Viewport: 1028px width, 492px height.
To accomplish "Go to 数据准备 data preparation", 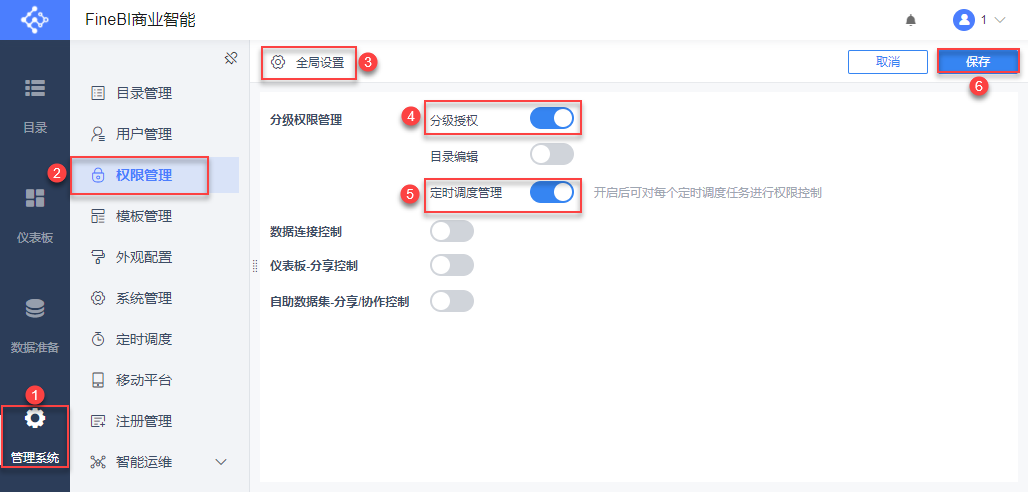I will tap(35, 324).
